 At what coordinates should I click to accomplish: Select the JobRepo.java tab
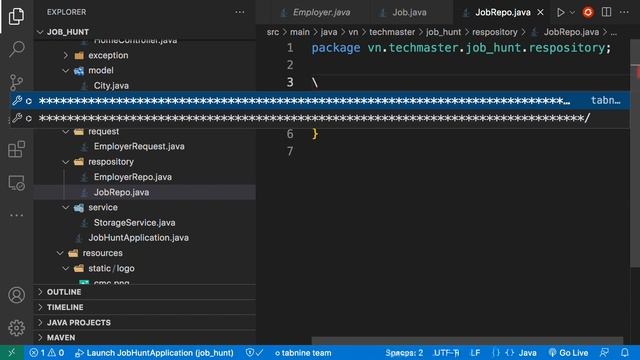(x=502, y=12)
